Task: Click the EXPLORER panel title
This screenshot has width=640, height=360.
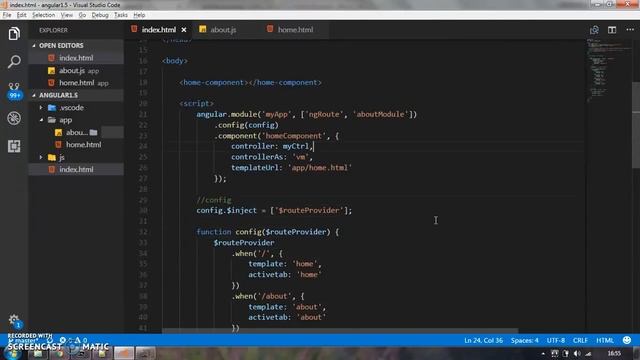Action: [53, 30]
